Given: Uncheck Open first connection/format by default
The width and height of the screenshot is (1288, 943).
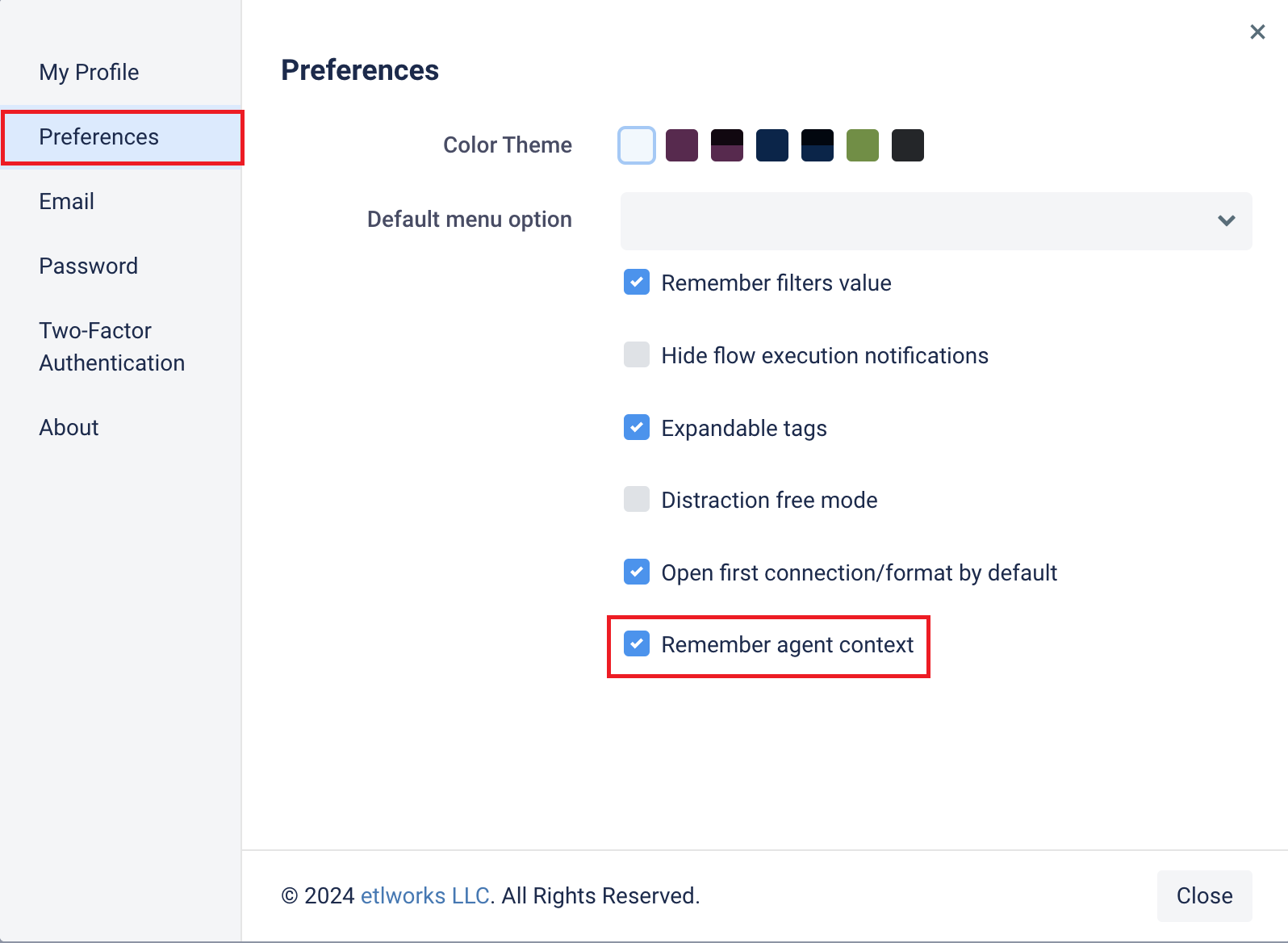Looking at the screenshot, I should click(637, 572).
